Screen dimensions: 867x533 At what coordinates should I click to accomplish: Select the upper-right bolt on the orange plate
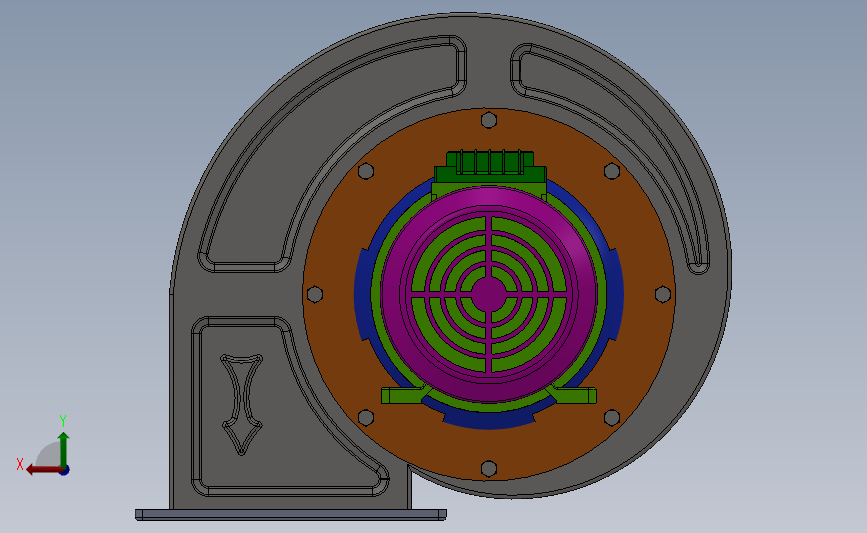pos(612,171)
